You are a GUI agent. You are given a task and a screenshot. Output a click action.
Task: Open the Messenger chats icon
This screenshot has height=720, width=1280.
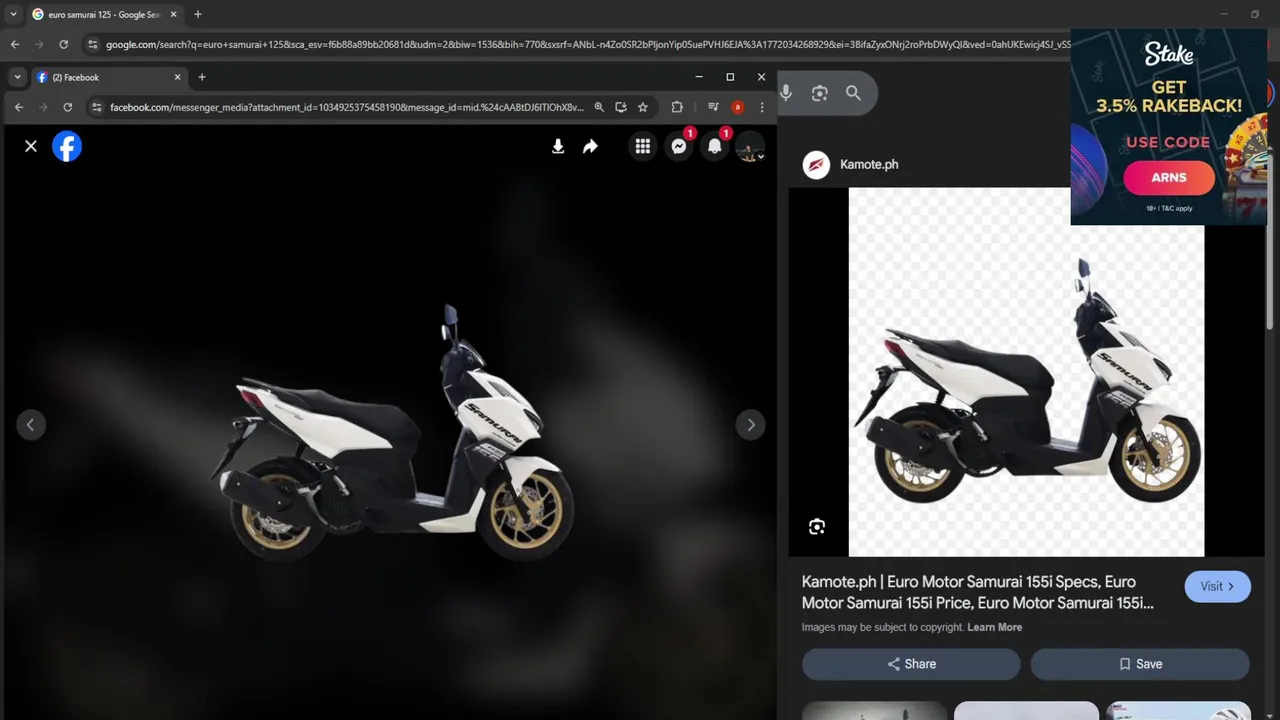(679, 147)
